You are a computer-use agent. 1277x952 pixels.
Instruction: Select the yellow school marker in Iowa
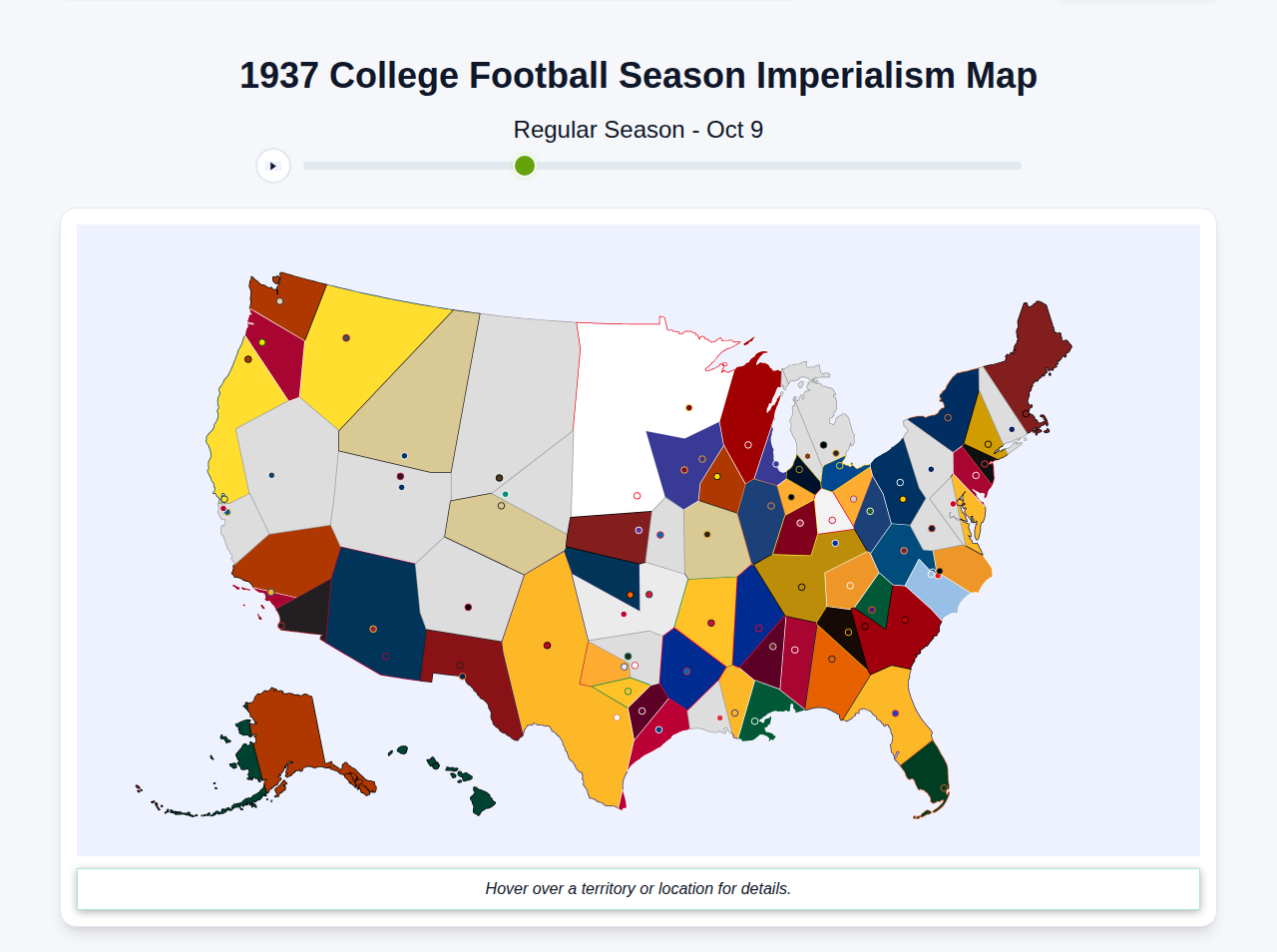(716, 476)
